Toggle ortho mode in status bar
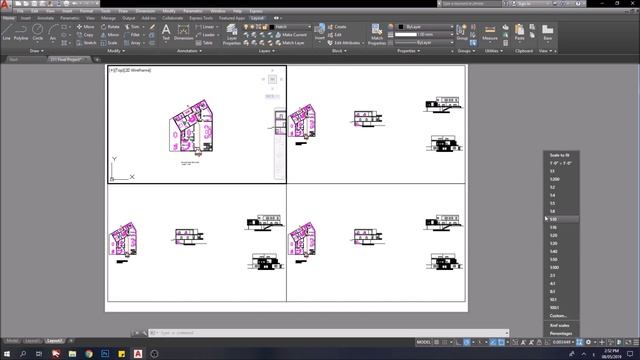 (458, 342)
